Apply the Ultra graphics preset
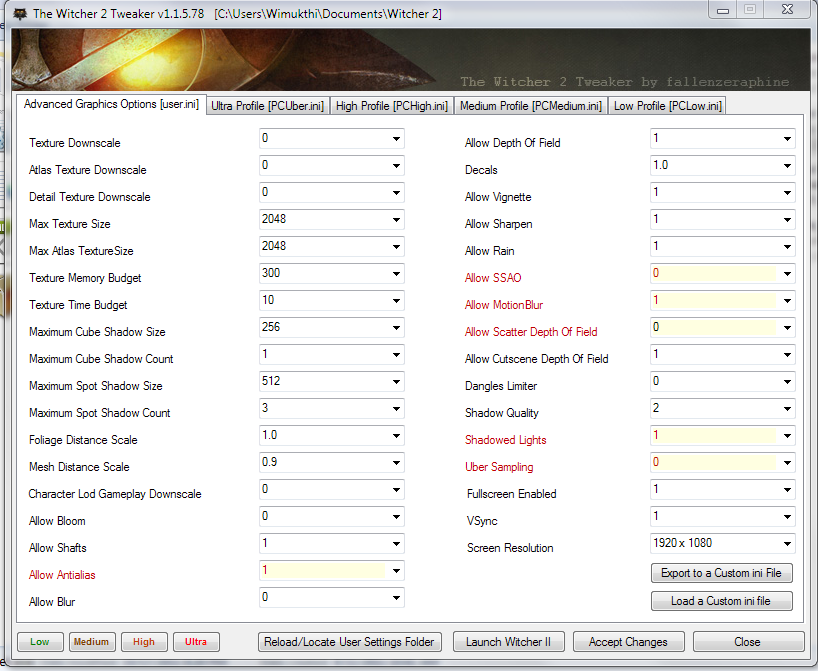 click(x=196, y=641)
